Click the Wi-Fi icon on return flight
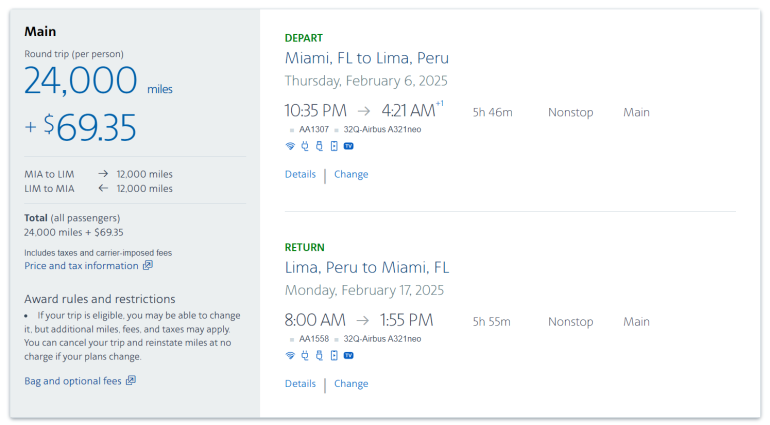770x425 pixels. (x=290, y=355)
